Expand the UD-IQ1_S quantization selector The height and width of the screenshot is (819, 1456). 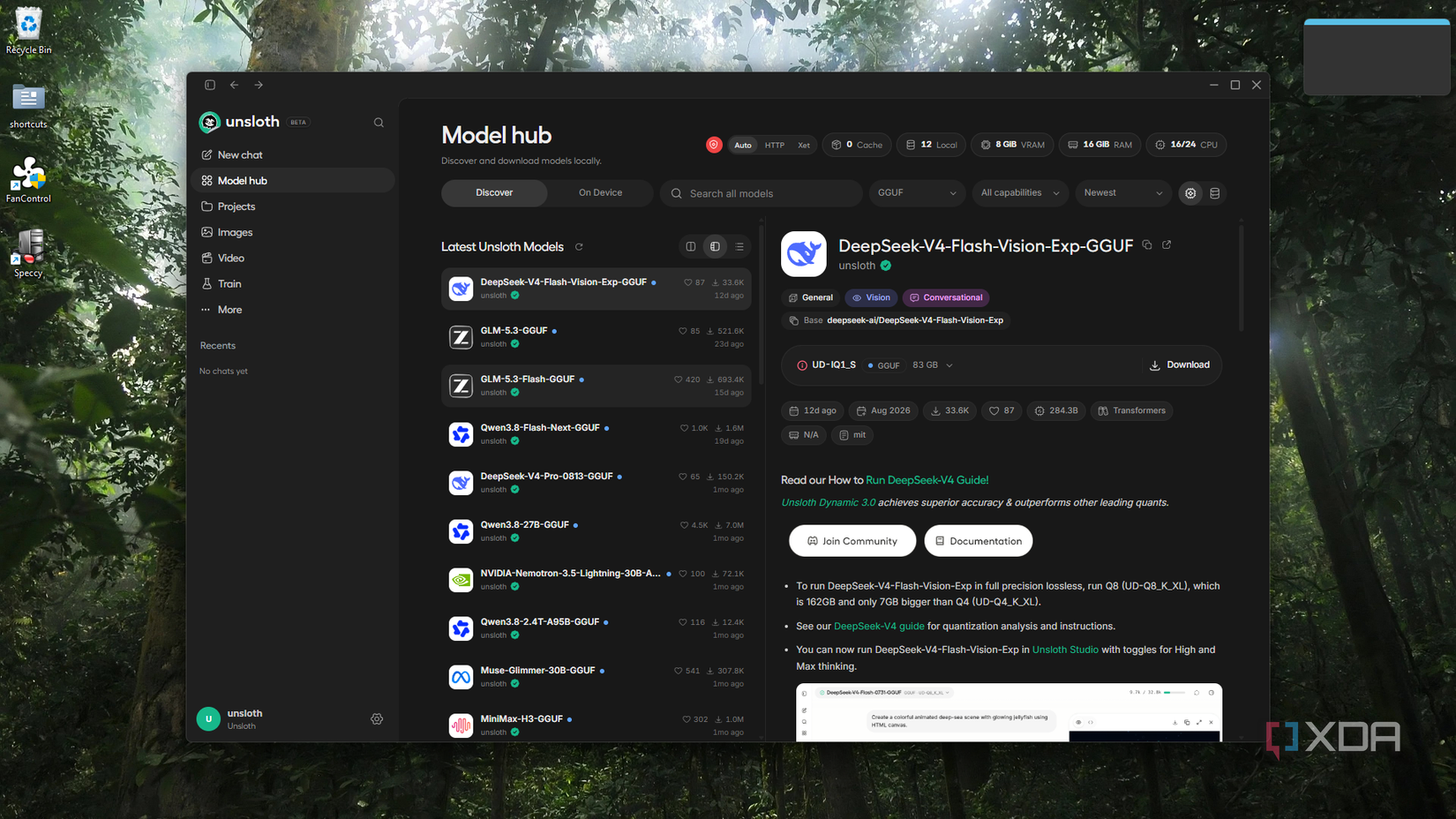[875, 365]
